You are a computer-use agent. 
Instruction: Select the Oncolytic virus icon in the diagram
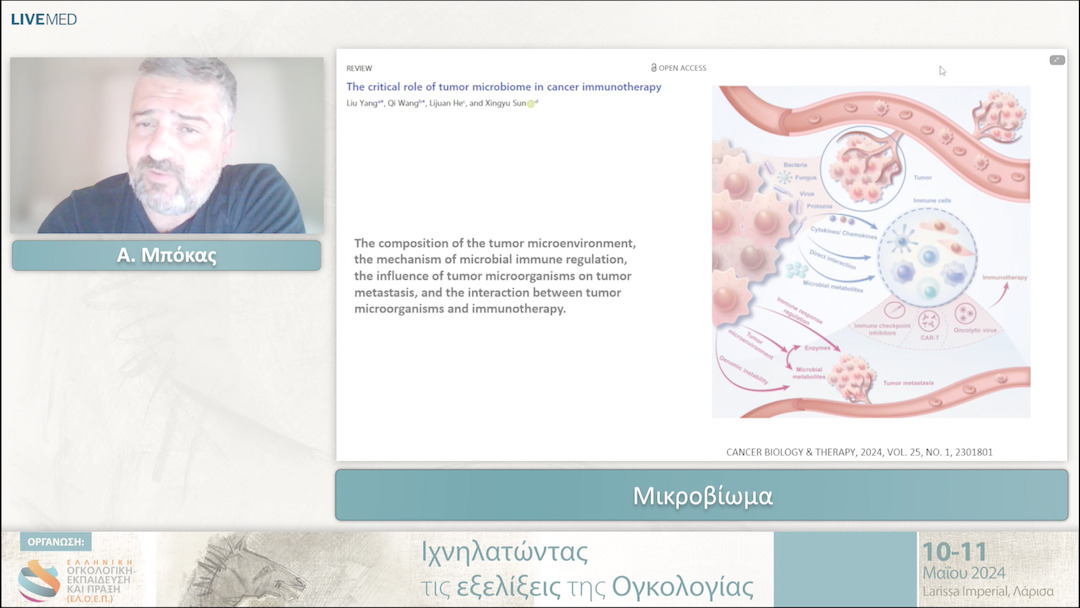[967, 315]
